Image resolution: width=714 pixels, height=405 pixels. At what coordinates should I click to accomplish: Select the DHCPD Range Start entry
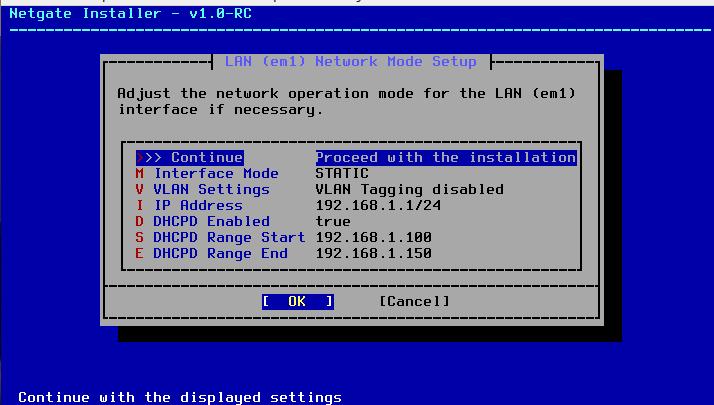pyautogui.click(x=229, y=237)
